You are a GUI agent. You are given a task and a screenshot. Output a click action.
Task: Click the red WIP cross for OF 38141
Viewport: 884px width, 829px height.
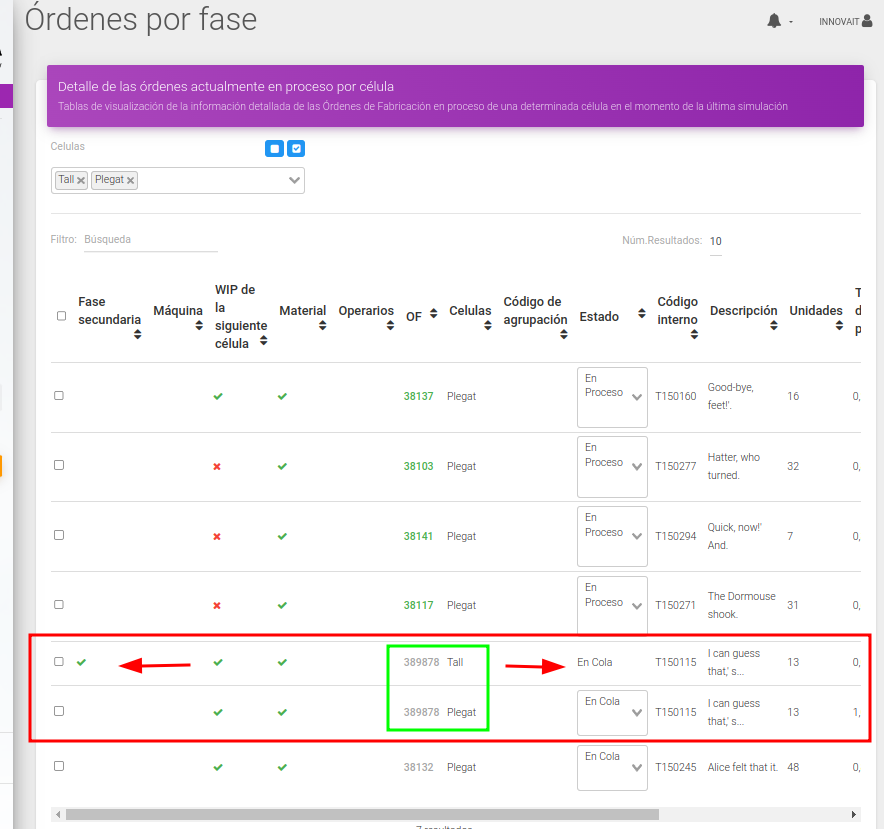pos(217,536)
